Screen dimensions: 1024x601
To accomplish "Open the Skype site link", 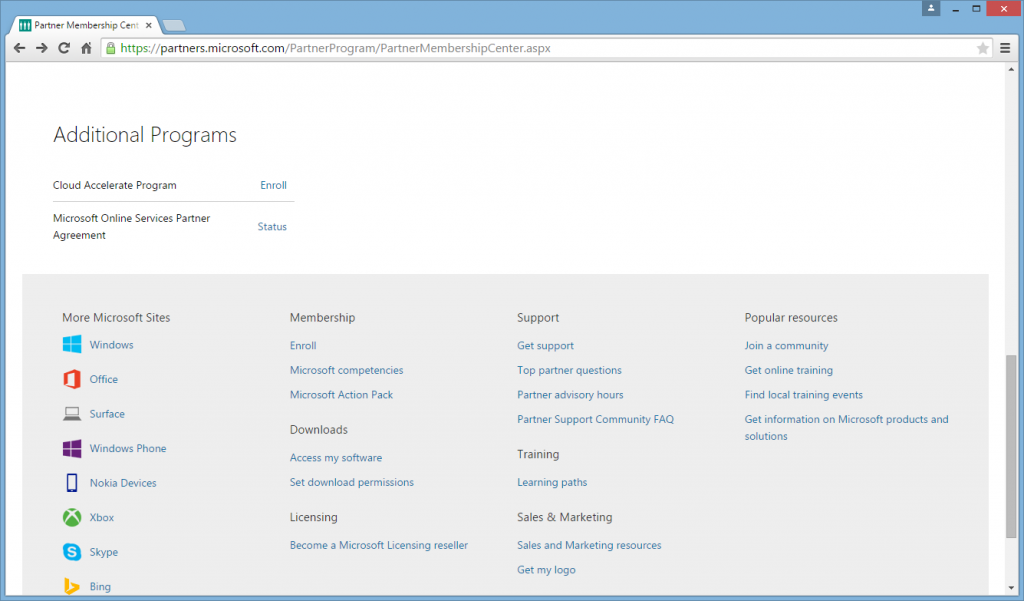I will pos(104,553).
